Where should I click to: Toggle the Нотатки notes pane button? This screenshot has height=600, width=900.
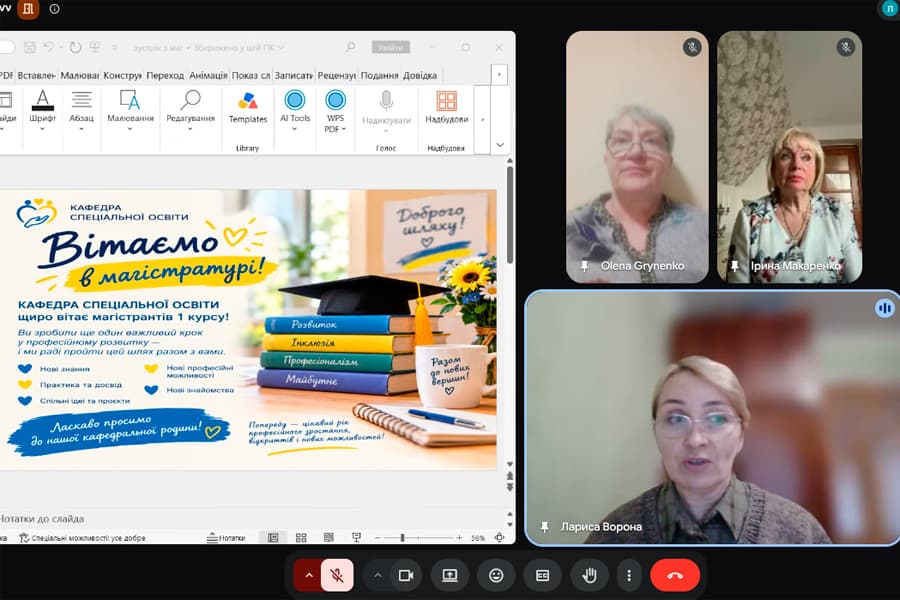coord(226,537)
